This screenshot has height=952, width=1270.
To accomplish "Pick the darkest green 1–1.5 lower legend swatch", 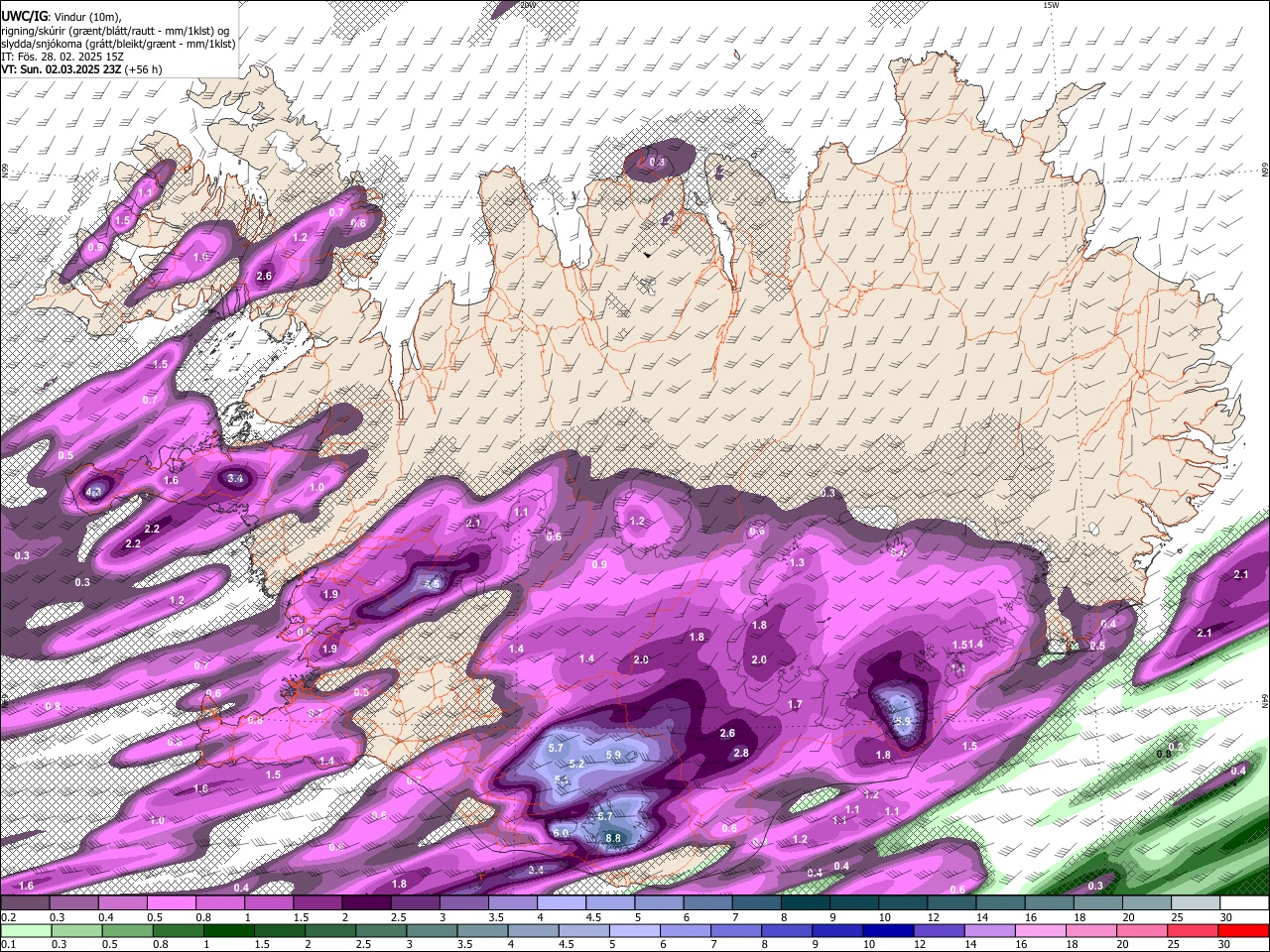I will pyautogui.click(x=229, y=931).
